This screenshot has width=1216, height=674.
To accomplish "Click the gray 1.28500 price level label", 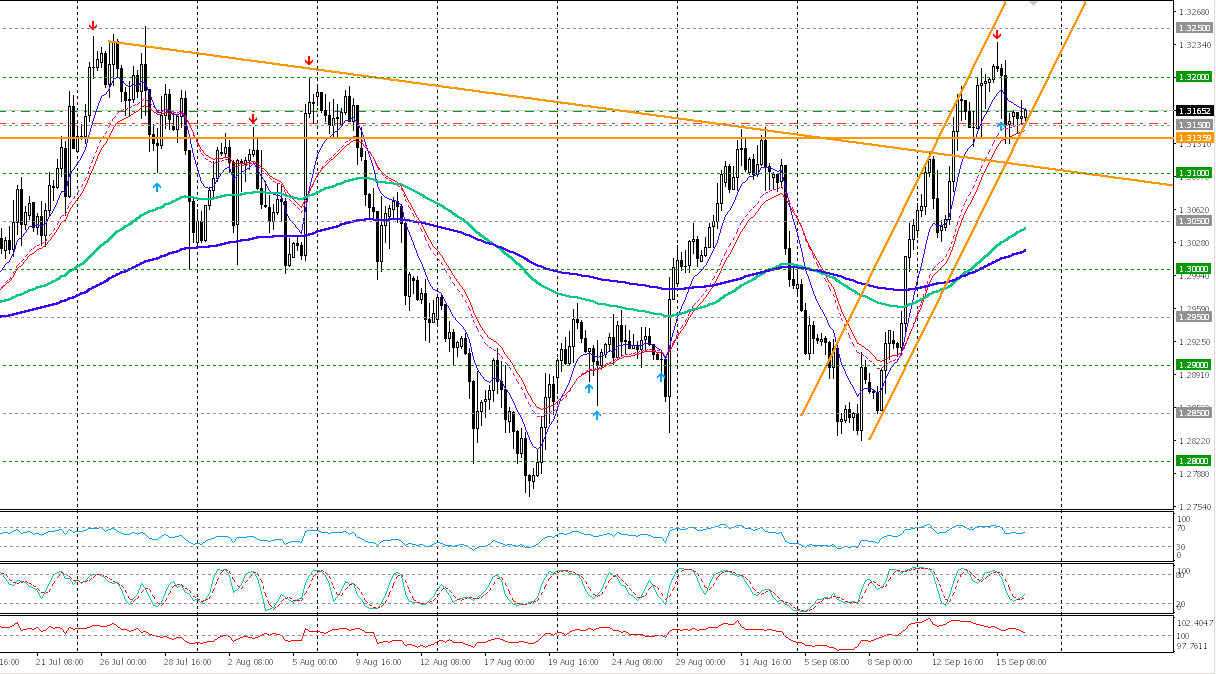I will tap(1195, 413).
